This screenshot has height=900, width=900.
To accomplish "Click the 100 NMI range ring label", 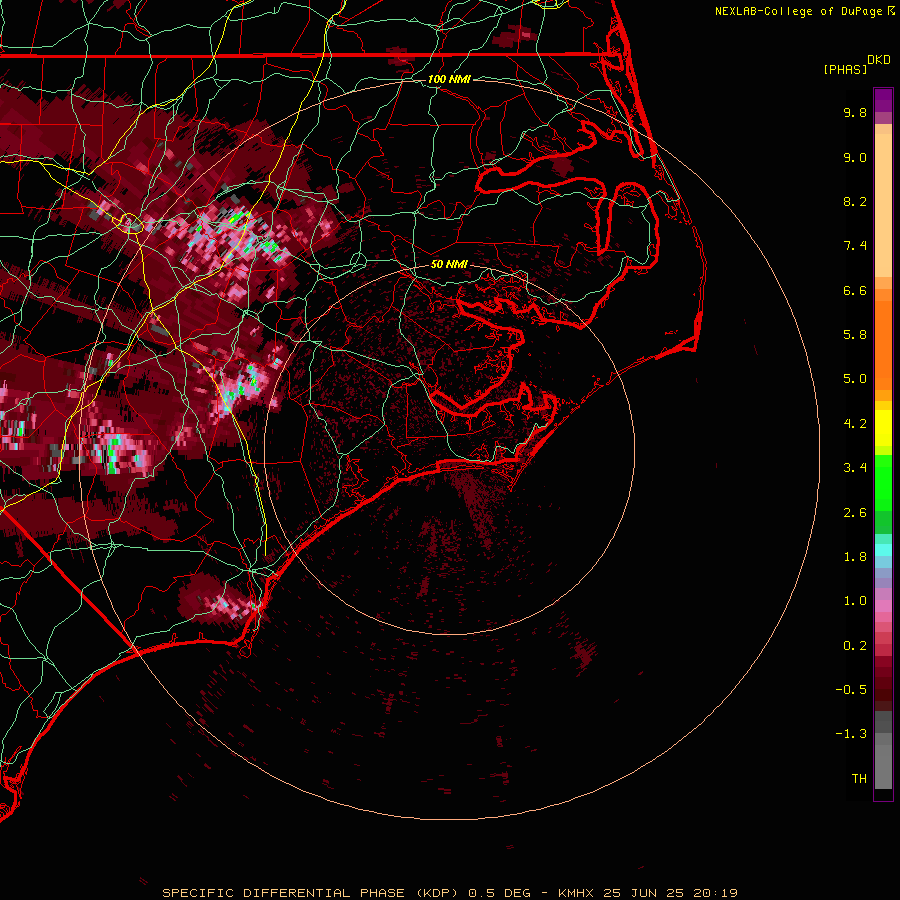I will tap(449, 79).
